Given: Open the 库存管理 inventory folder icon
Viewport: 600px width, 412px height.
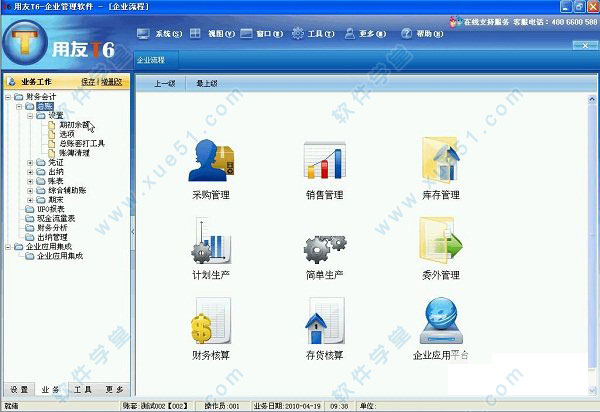Looking at the screenshot, I should pyautogui.click(x=441, y=160).
